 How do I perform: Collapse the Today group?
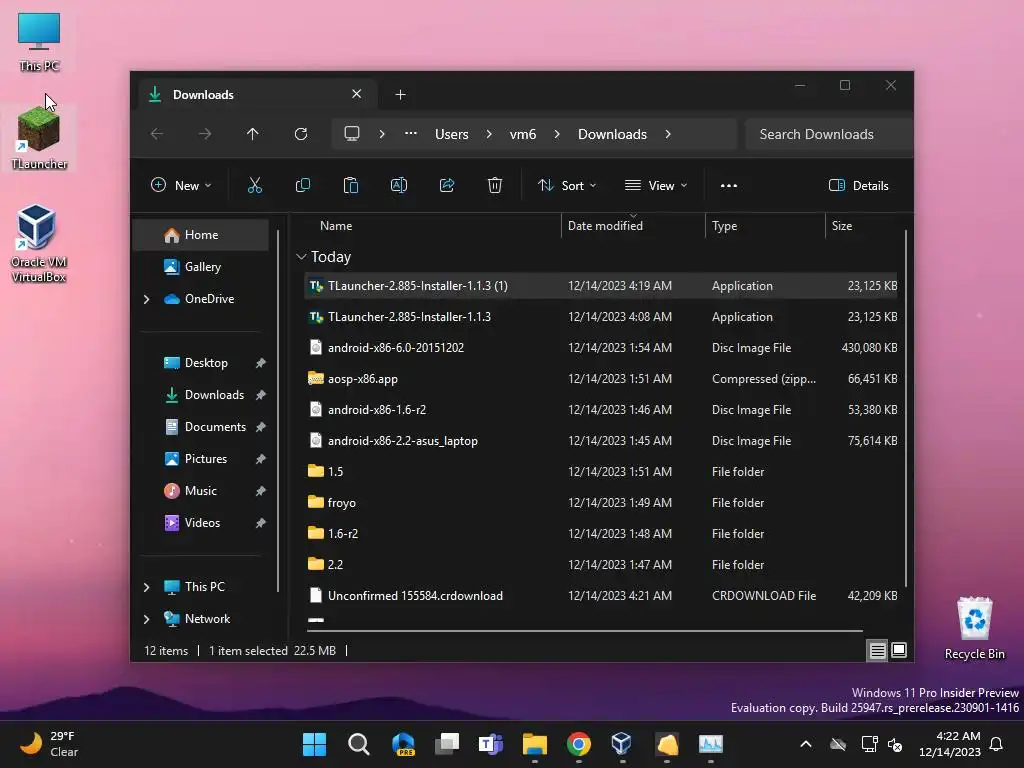pos(301,257)
